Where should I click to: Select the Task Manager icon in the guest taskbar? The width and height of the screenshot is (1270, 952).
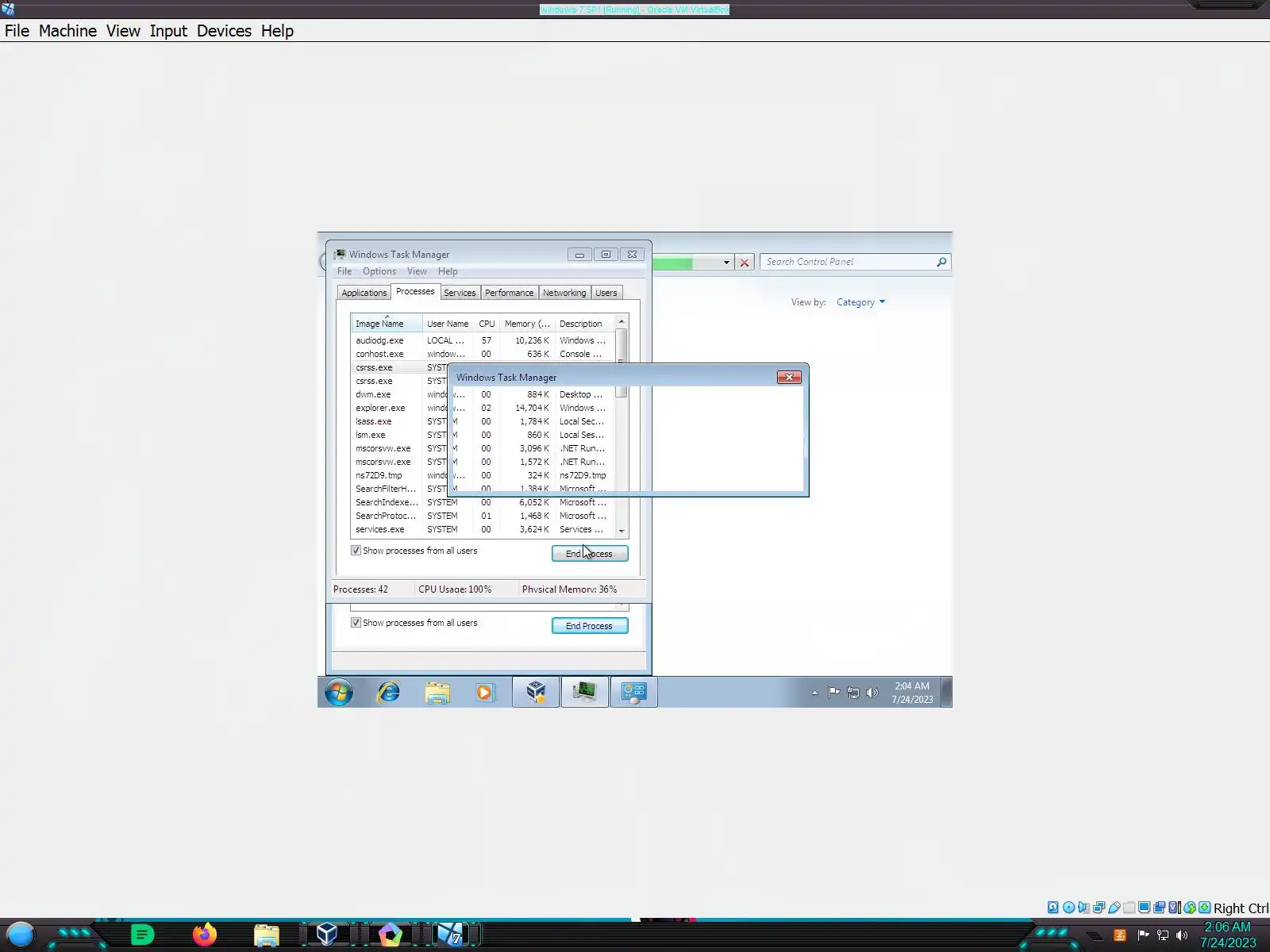click(585, 693)
